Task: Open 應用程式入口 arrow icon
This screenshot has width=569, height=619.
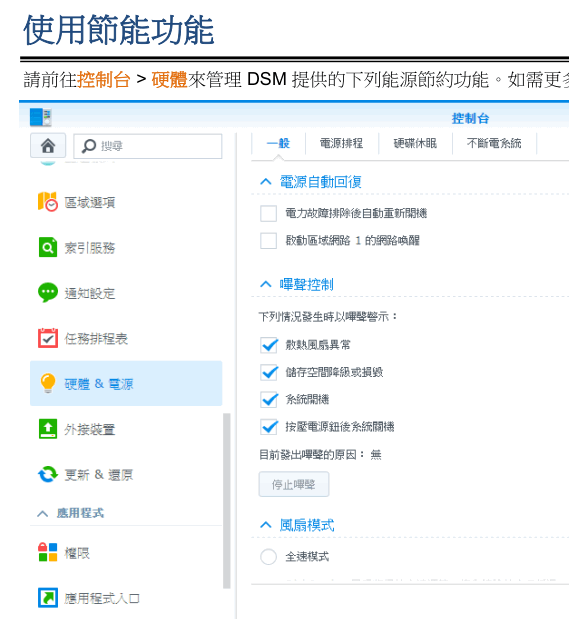Action: click(48, 598)
